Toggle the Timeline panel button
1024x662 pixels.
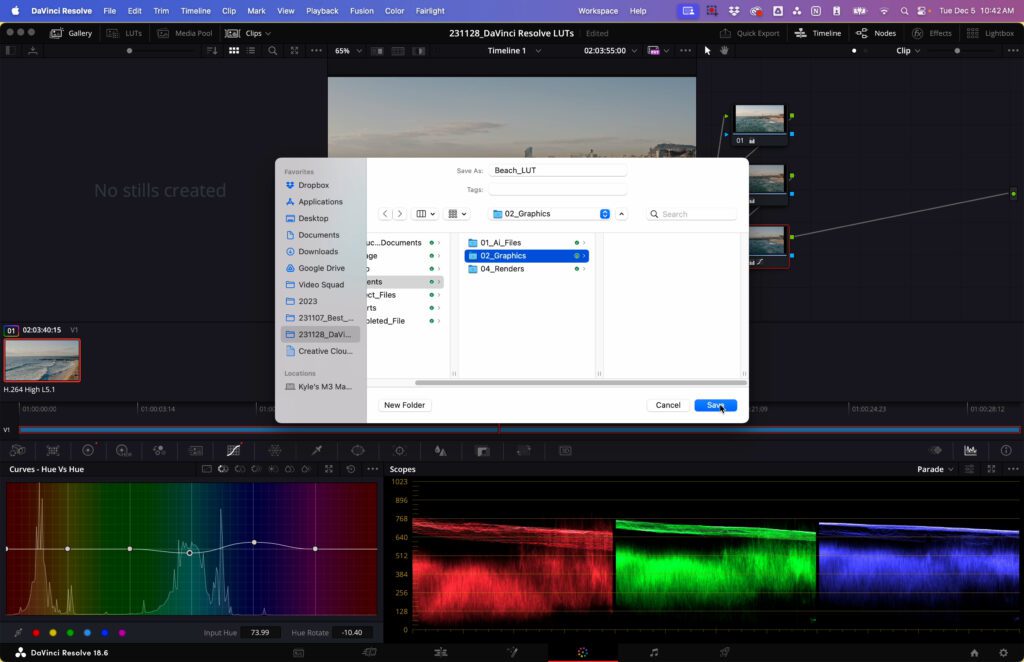[x=818, y=33]
